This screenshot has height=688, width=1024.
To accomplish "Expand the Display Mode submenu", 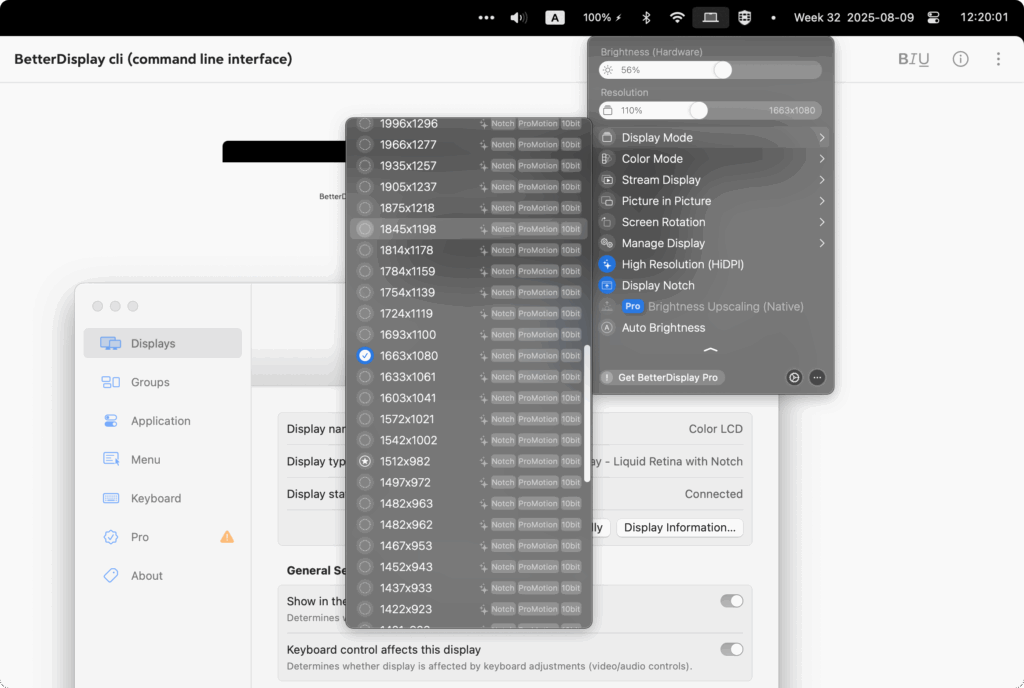I will click(712, 138).
